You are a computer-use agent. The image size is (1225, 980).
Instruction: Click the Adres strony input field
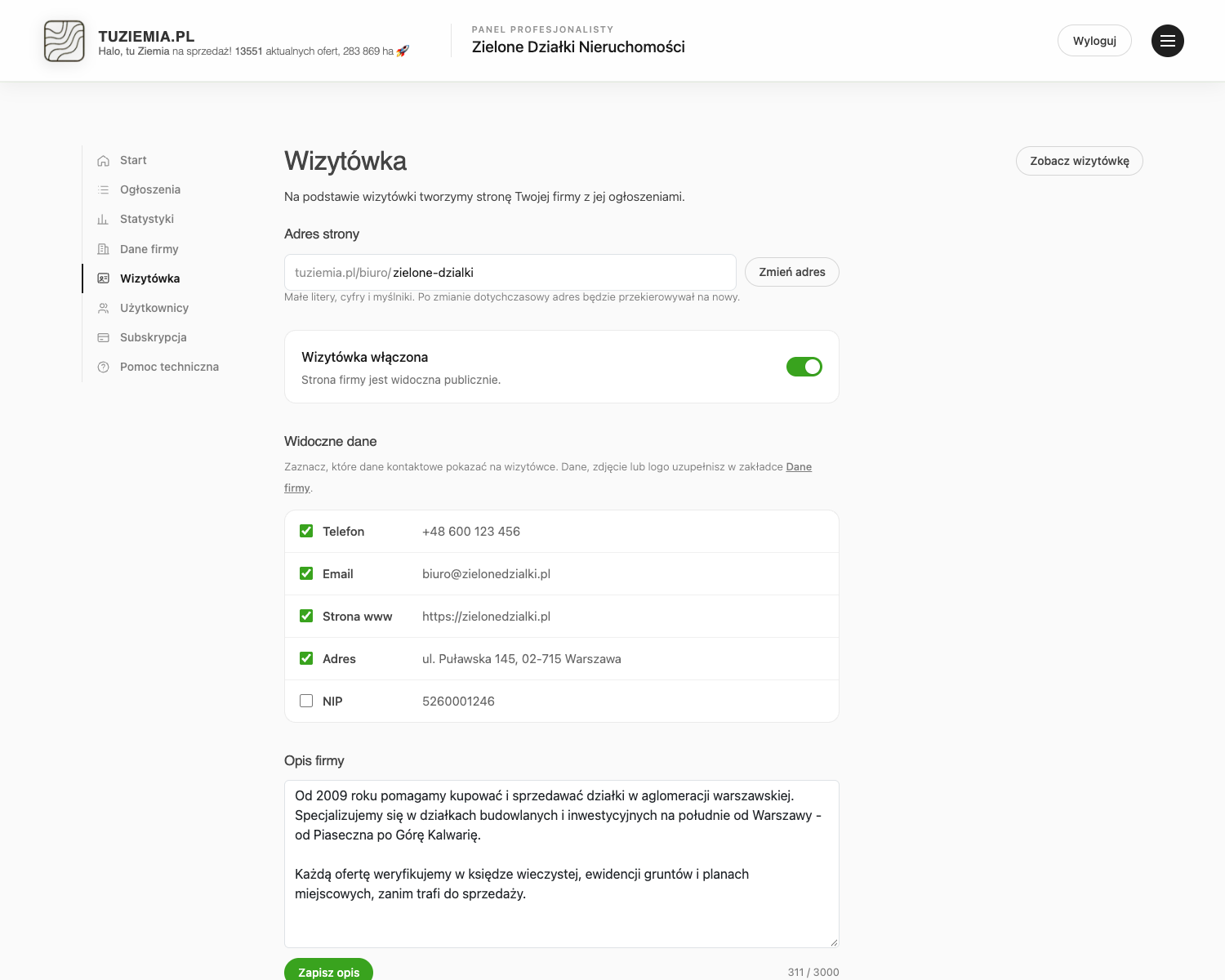pyautogui.click(x=510, y=272)
